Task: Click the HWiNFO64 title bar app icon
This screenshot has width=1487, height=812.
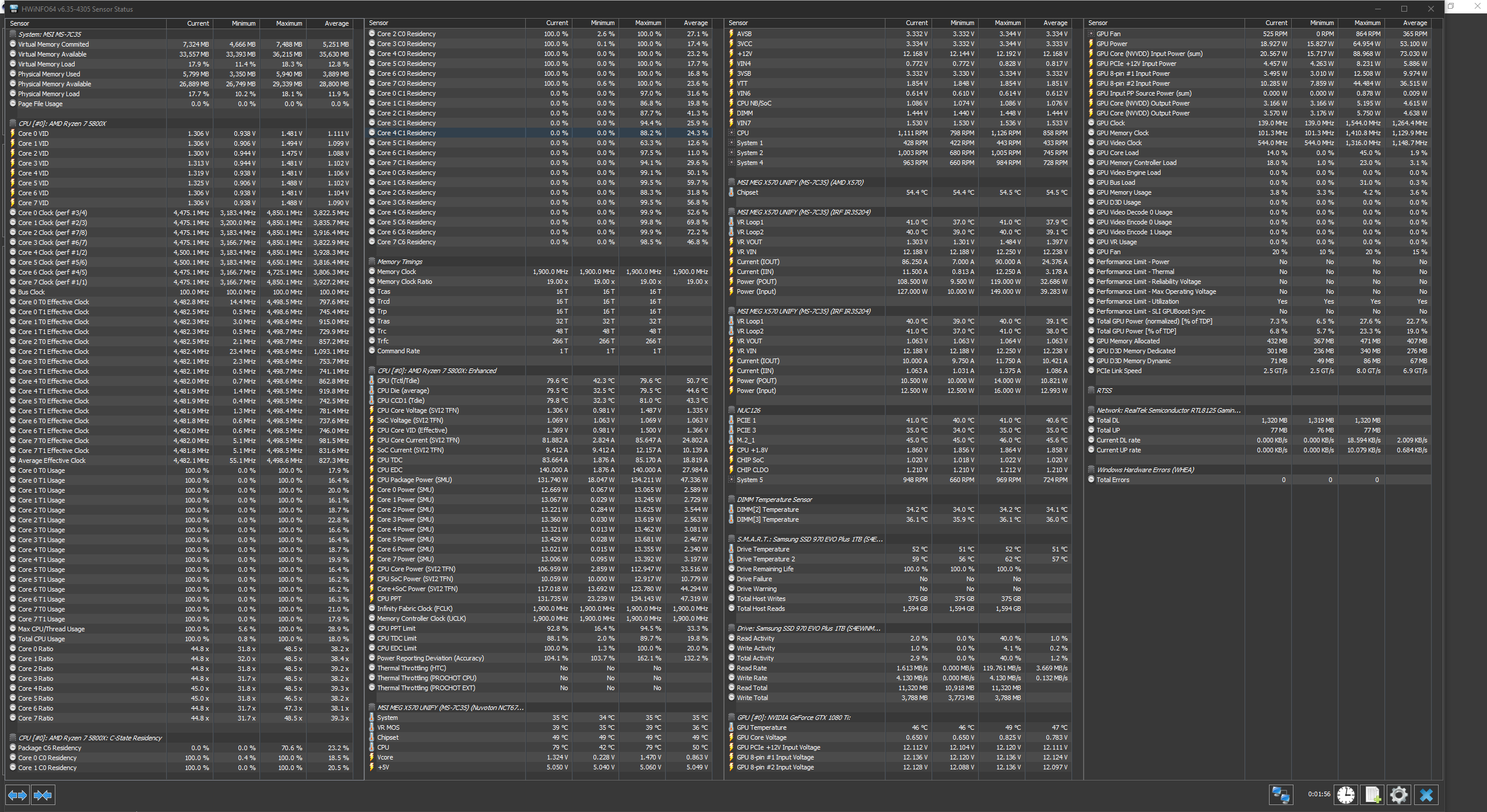Action: click(x=13, y=9)
